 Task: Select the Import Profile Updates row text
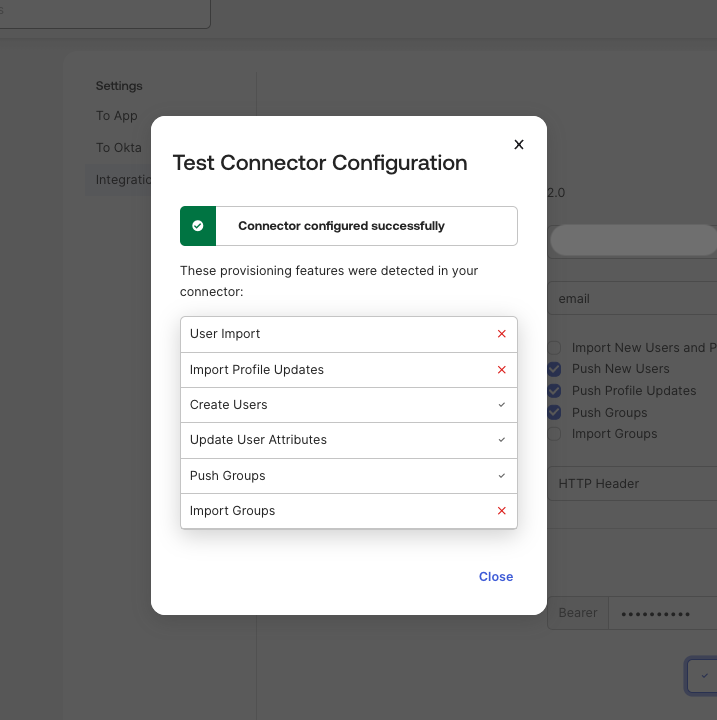(257, 370)
